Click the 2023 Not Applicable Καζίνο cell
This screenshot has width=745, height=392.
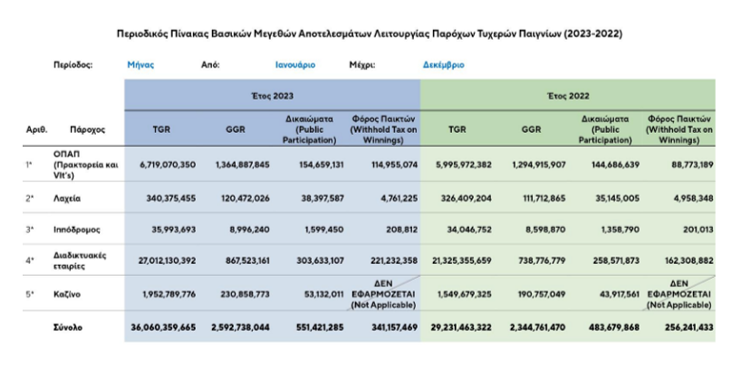(x=383, y=294)
